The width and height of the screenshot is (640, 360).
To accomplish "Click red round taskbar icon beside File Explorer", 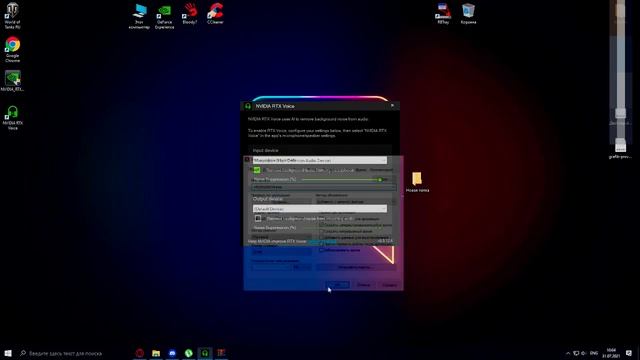I will (140, 353).
